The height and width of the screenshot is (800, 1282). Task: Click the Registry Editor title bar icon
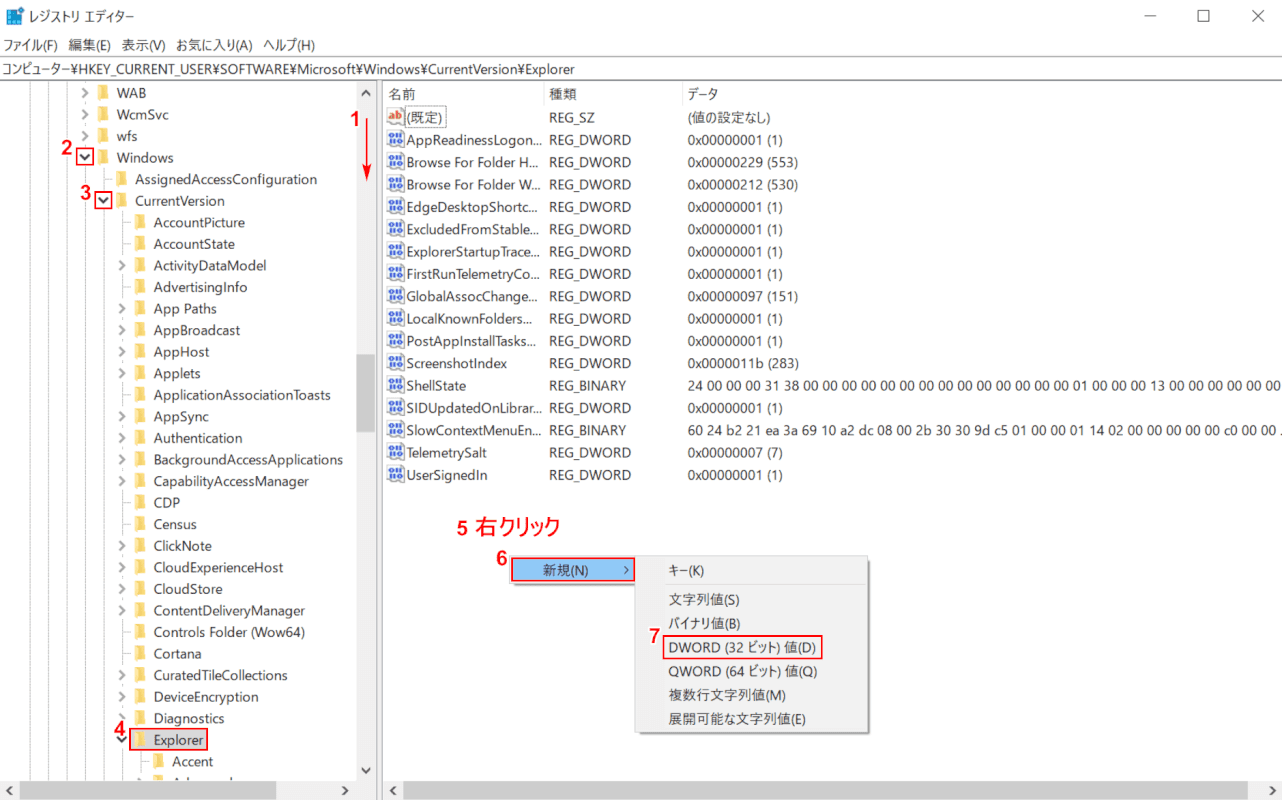[15, 16]
